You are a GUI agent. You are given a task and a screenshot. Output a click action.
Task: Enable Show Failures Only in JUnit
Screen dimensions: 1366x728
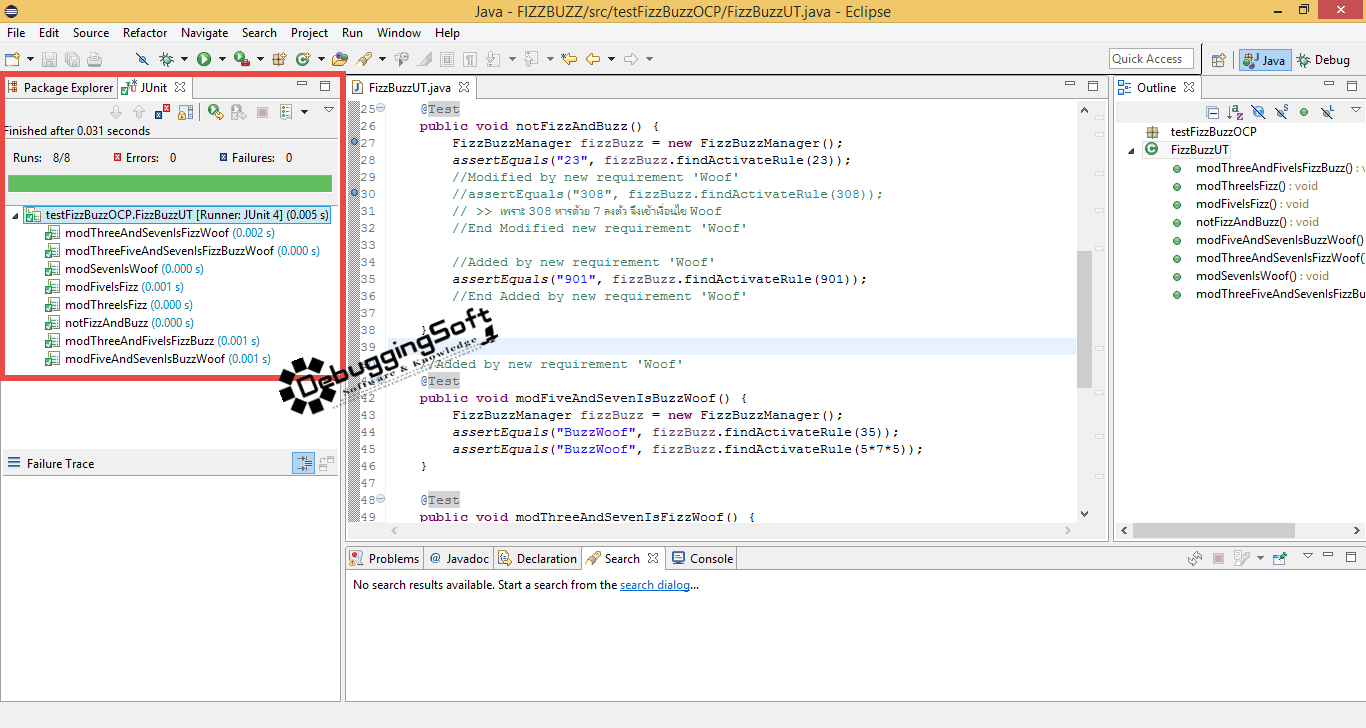162,112
